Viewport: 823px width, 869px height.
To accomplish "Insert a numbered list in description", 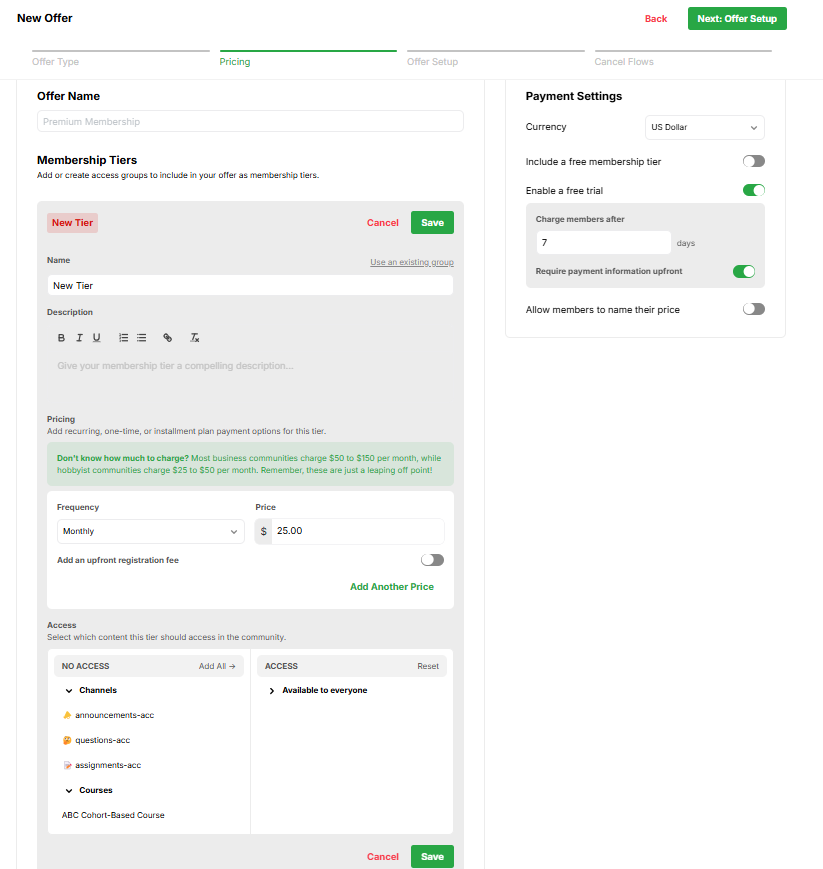I will 124,338.
